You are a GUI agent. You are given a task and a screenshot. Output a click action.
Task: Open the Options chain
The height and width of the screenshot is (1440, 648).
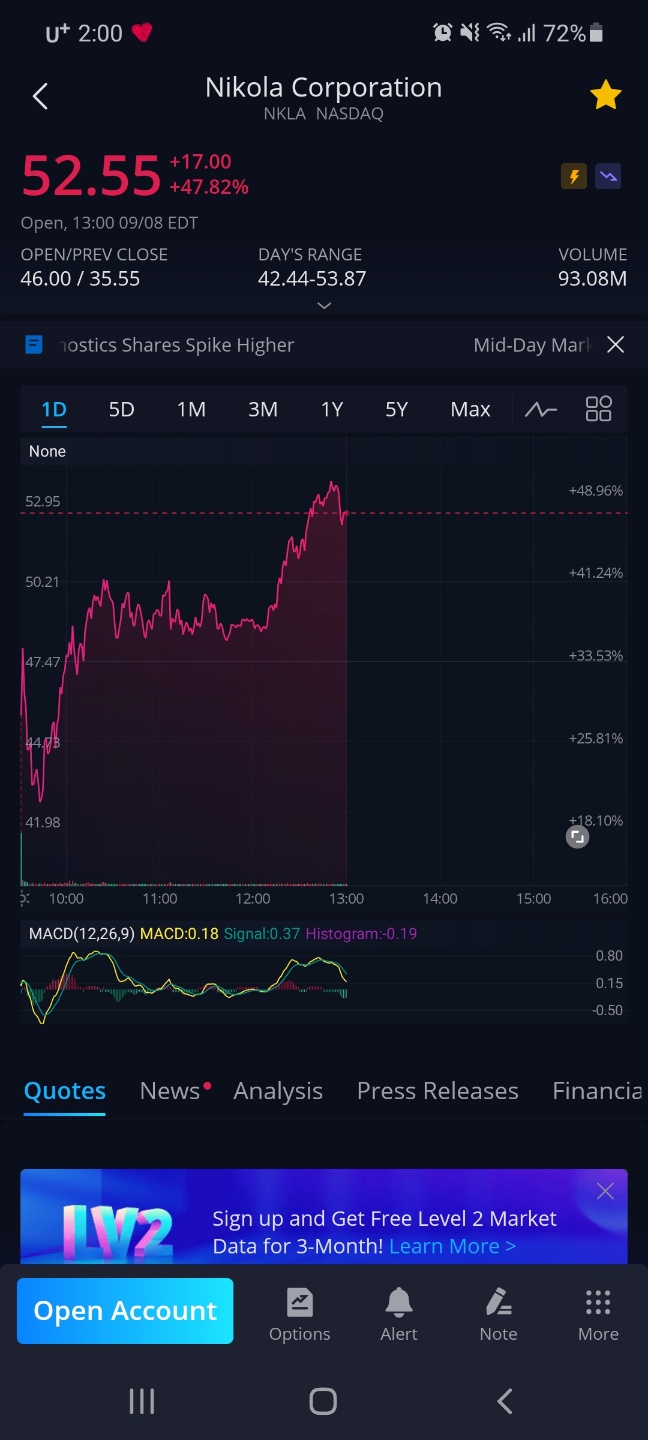[x=299, y=1314]
